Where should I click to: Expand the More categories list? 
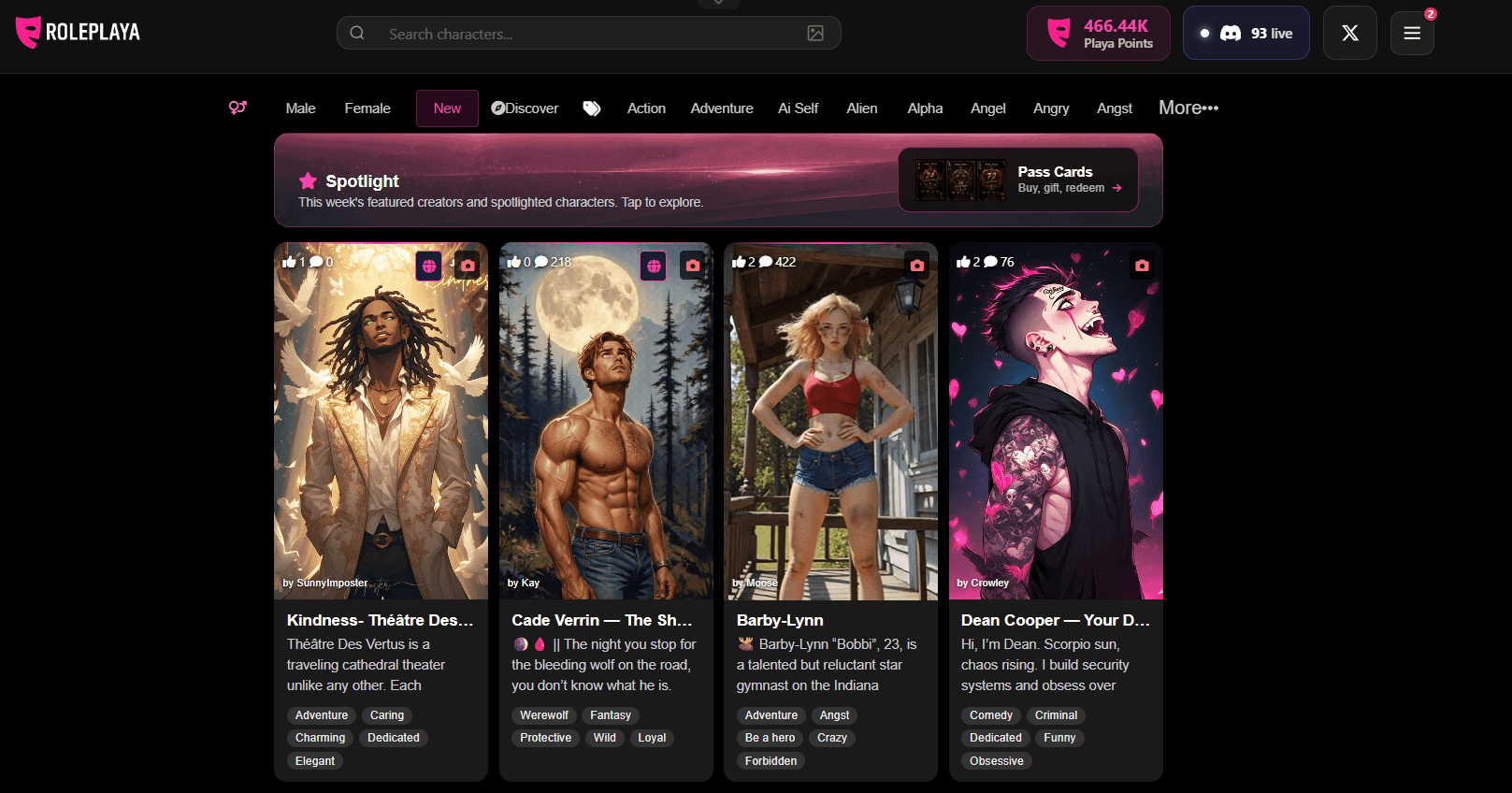[x=1188, y=108]
